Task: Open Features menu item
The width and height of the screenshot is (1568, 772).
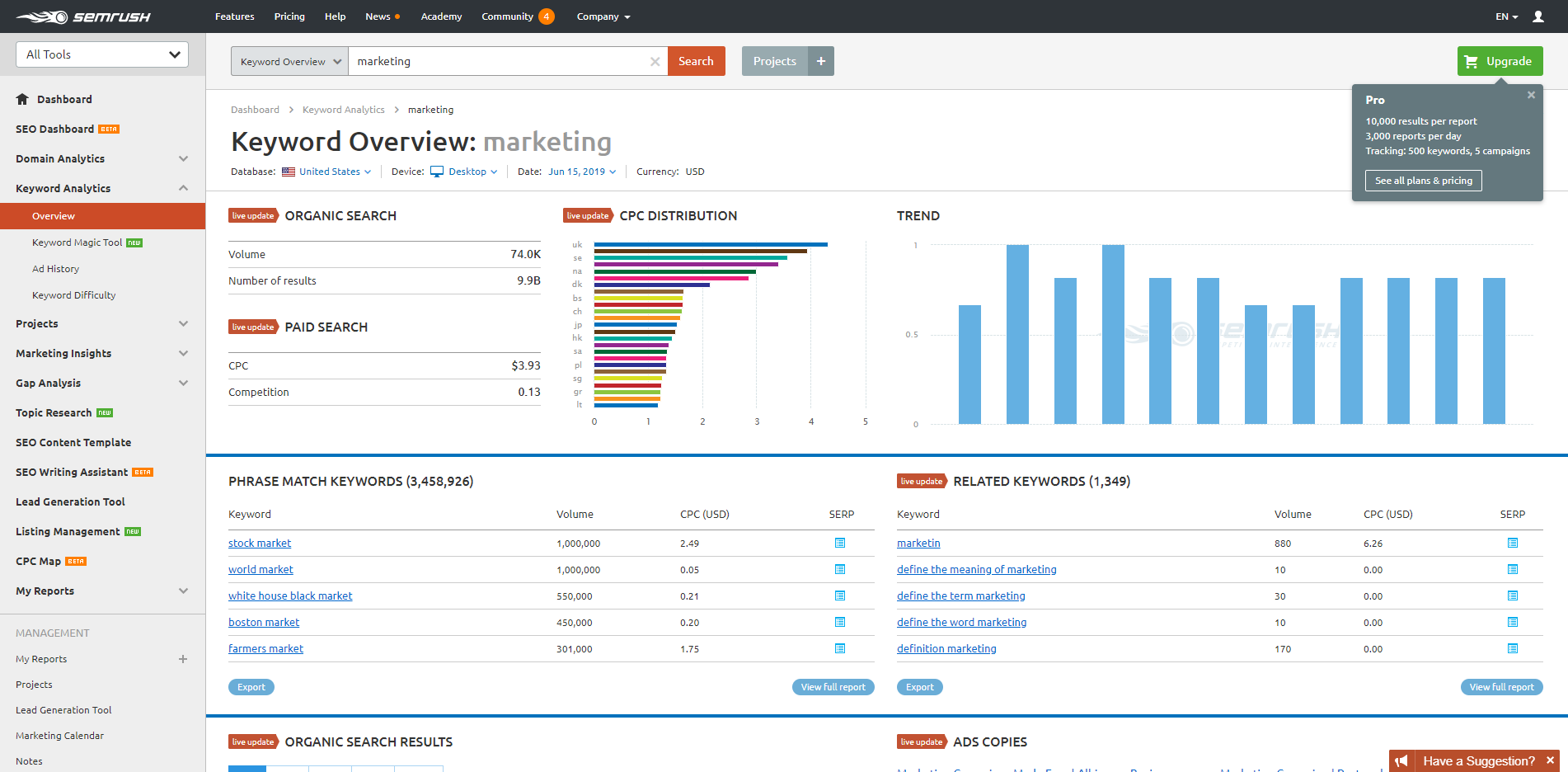Action: pos(234,16)
